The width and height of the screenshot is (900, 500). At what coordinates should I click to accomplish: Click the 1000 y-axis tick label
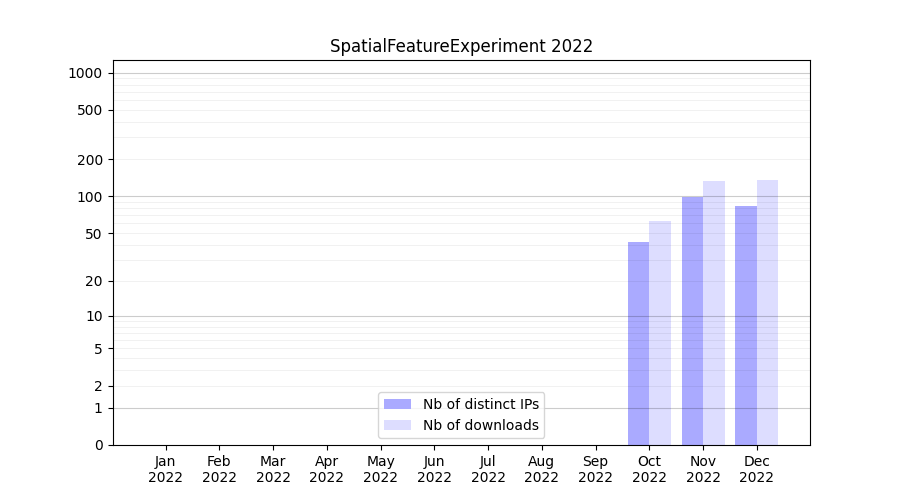[85, 73]
